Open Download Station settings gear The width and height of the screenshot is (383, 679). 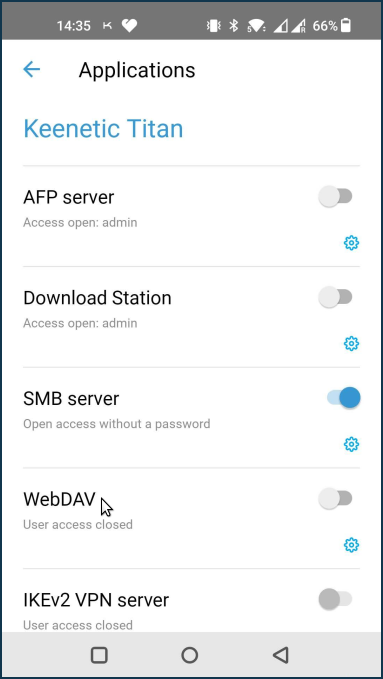pyautogui.click(x=351, y=344)
